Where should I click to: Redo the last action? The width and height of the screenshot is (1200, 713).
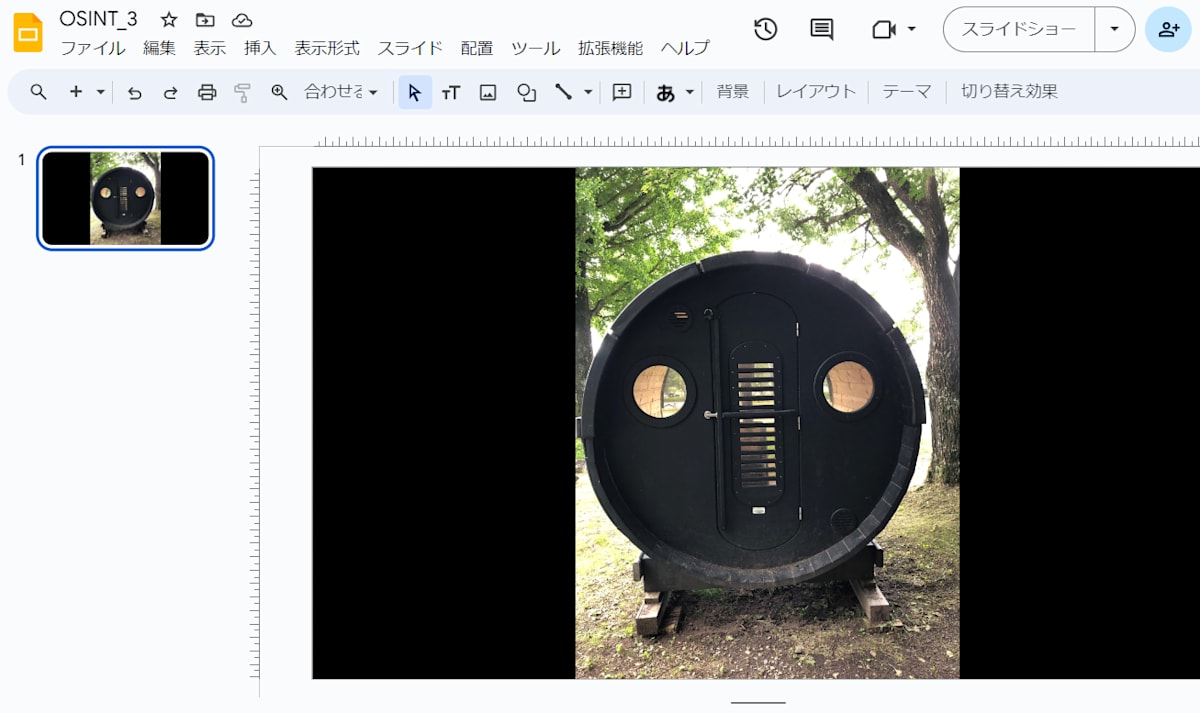coord(171,92)
